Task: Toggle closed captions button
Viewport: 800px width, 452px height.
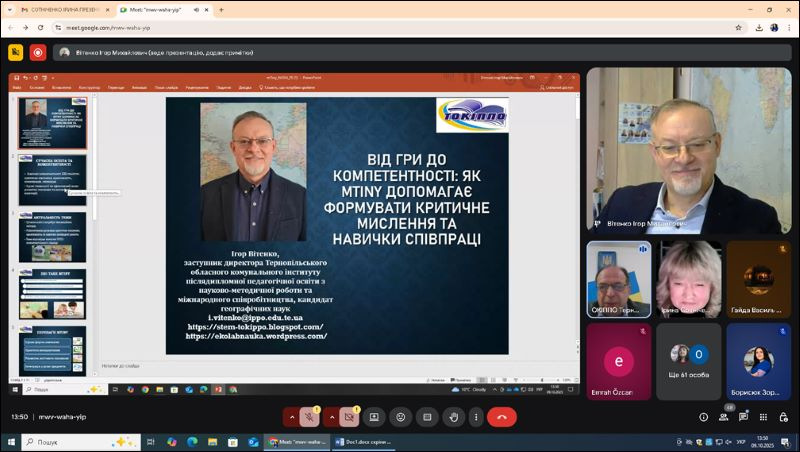Action: pyautogui.click(x=427, y=417)
